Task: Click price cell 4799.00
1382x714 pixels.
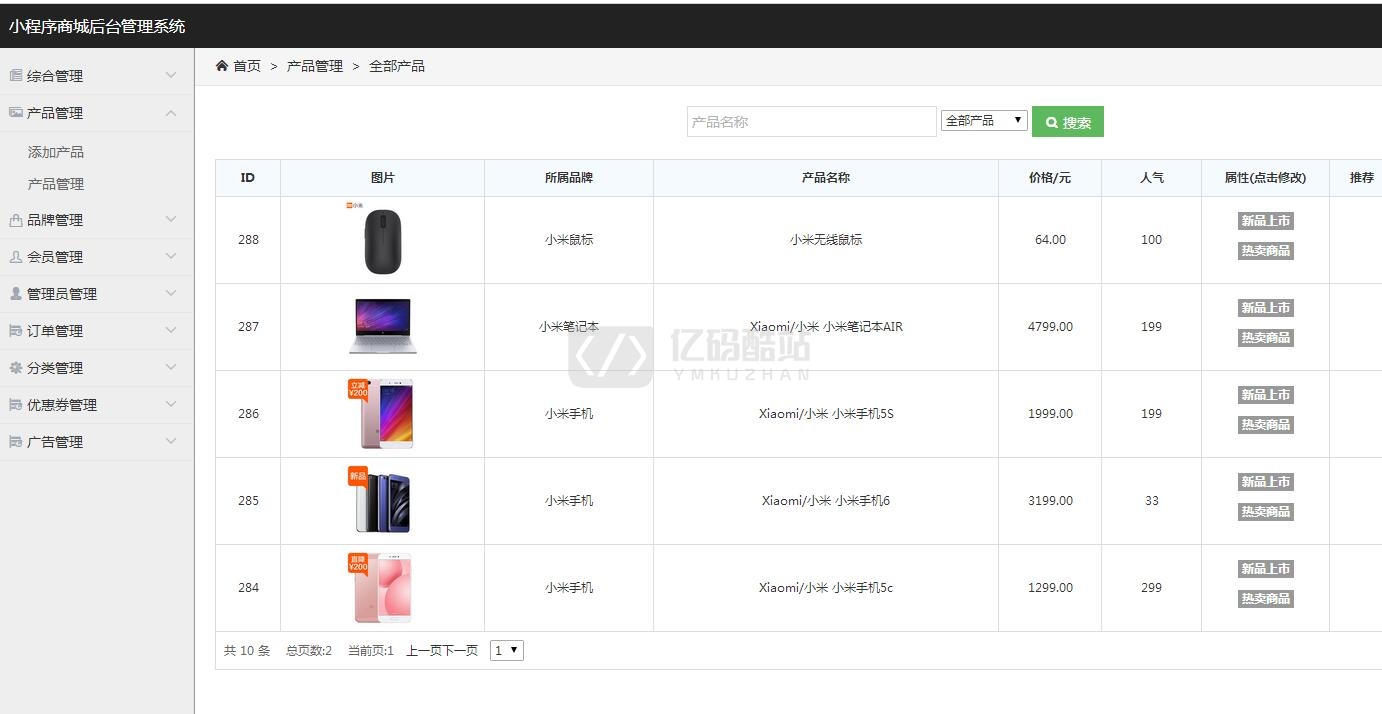Action: pos(1050,327)
